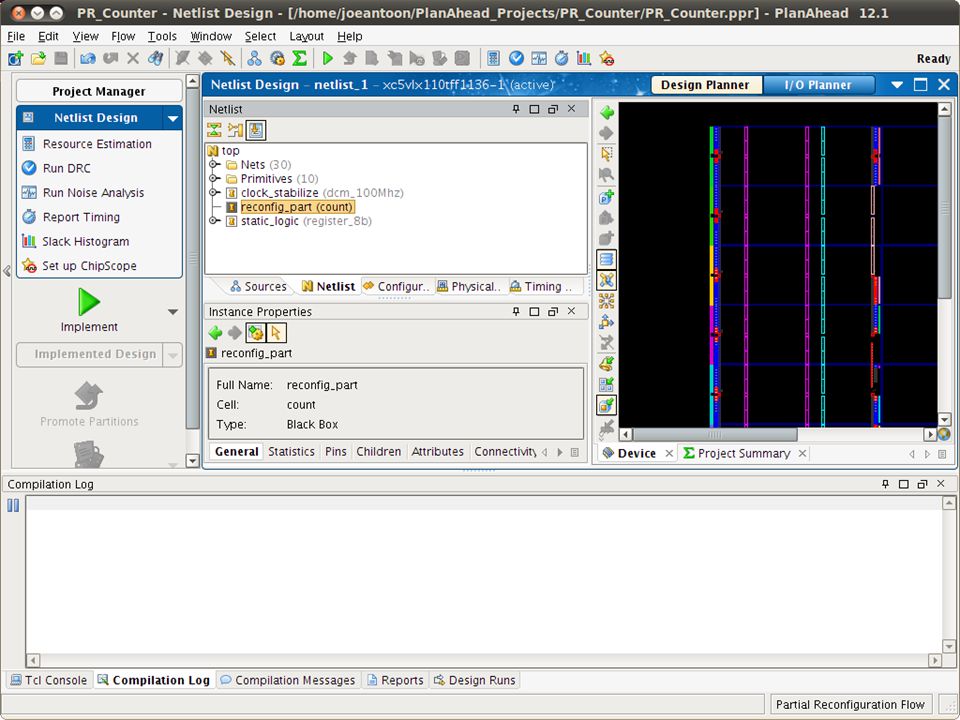
Task: Pin the Netlist panel
Action: 516,109
